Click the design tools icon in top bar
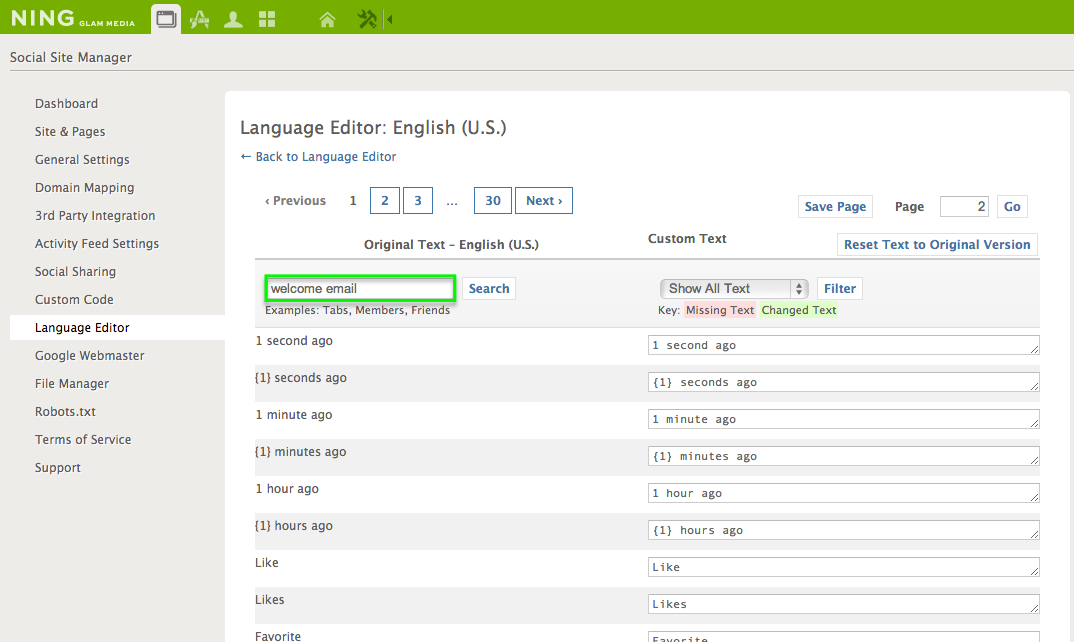The width and height of the screenshot is (1074, 642). point(199,18)
